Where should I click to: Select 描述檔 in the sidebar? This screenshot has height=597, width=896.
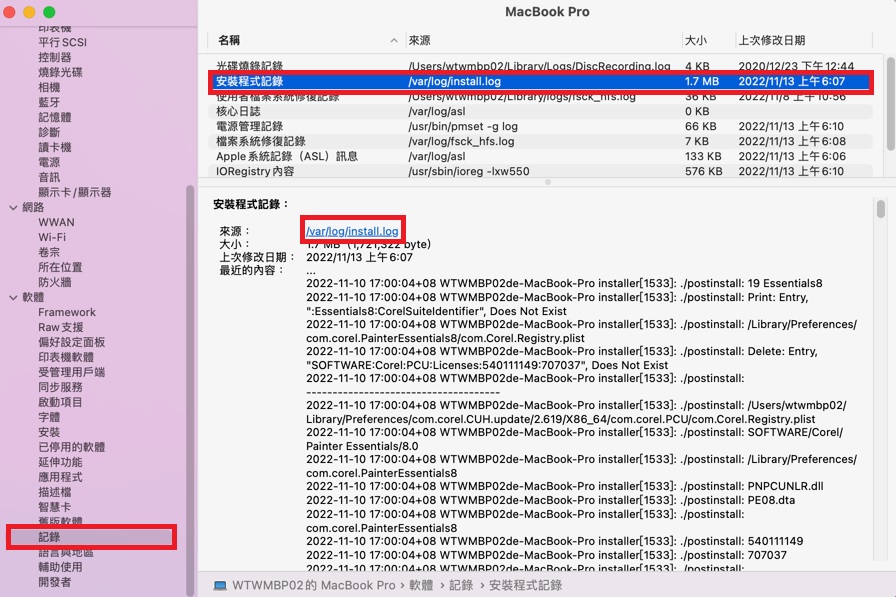click(55, 492)
